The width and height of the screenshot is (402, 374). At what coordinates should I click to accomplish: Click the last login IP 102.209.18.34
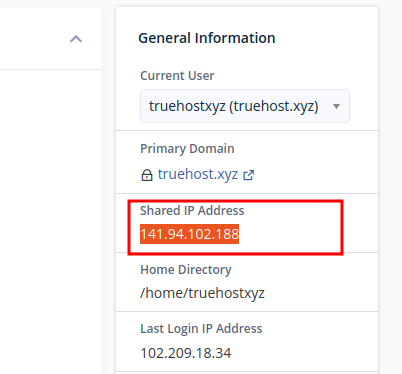click(x=186, y=353)
